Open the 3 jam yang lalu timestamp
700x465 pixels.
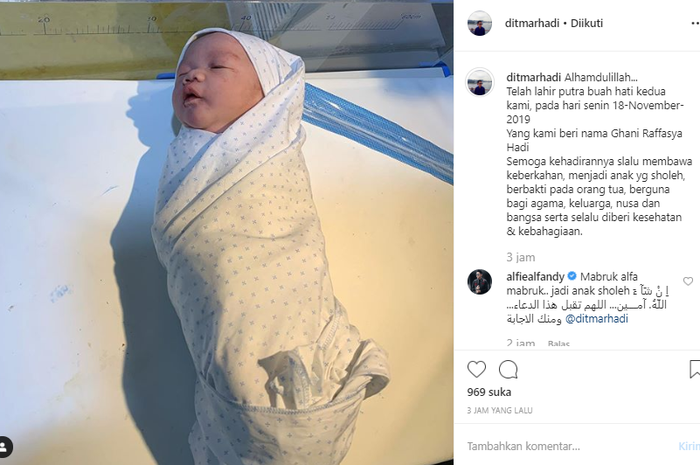(500, 411)
